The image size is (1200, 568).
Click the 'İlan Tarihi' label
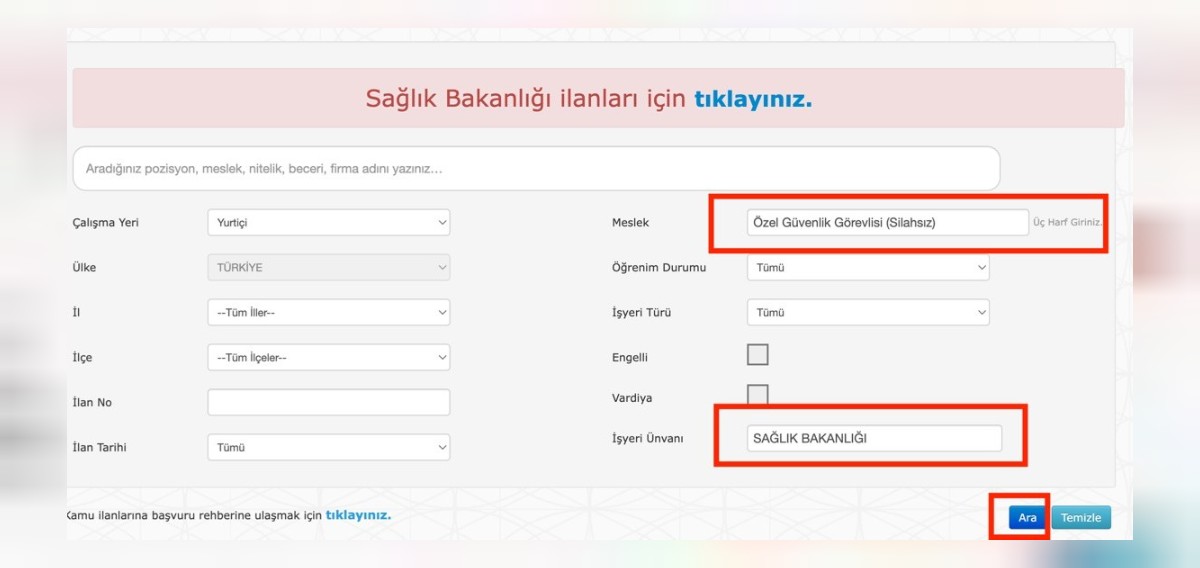click(99, 448)
